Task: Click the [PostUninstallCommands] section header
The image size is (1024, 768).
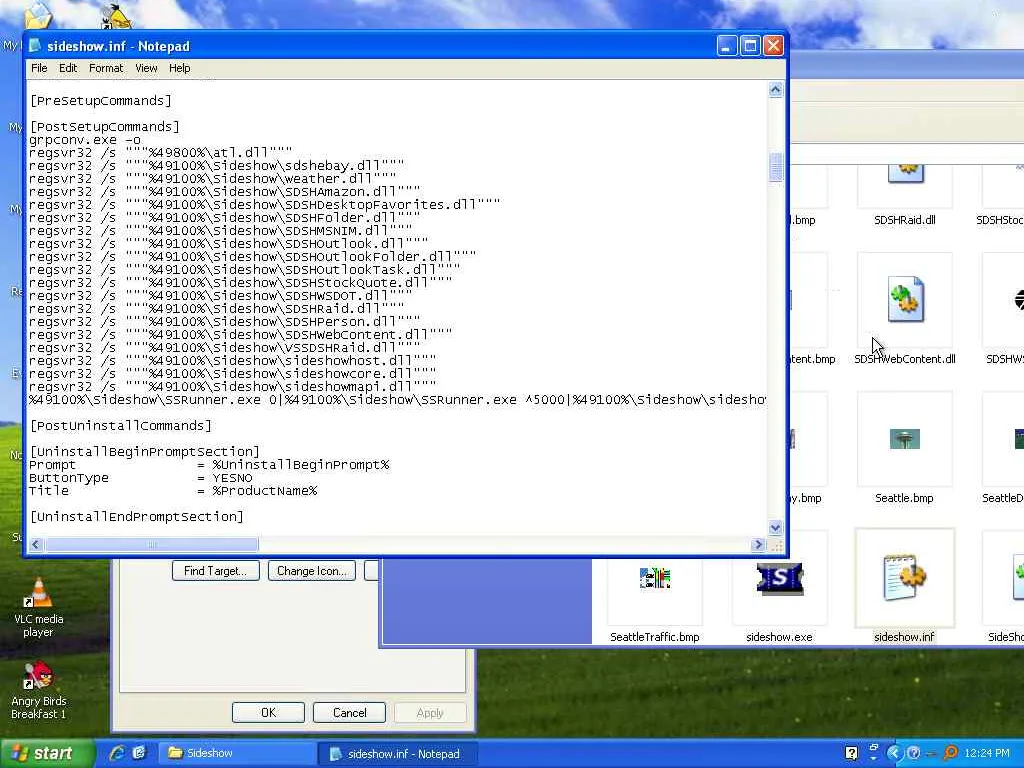Action: click(x=121, y=426)
